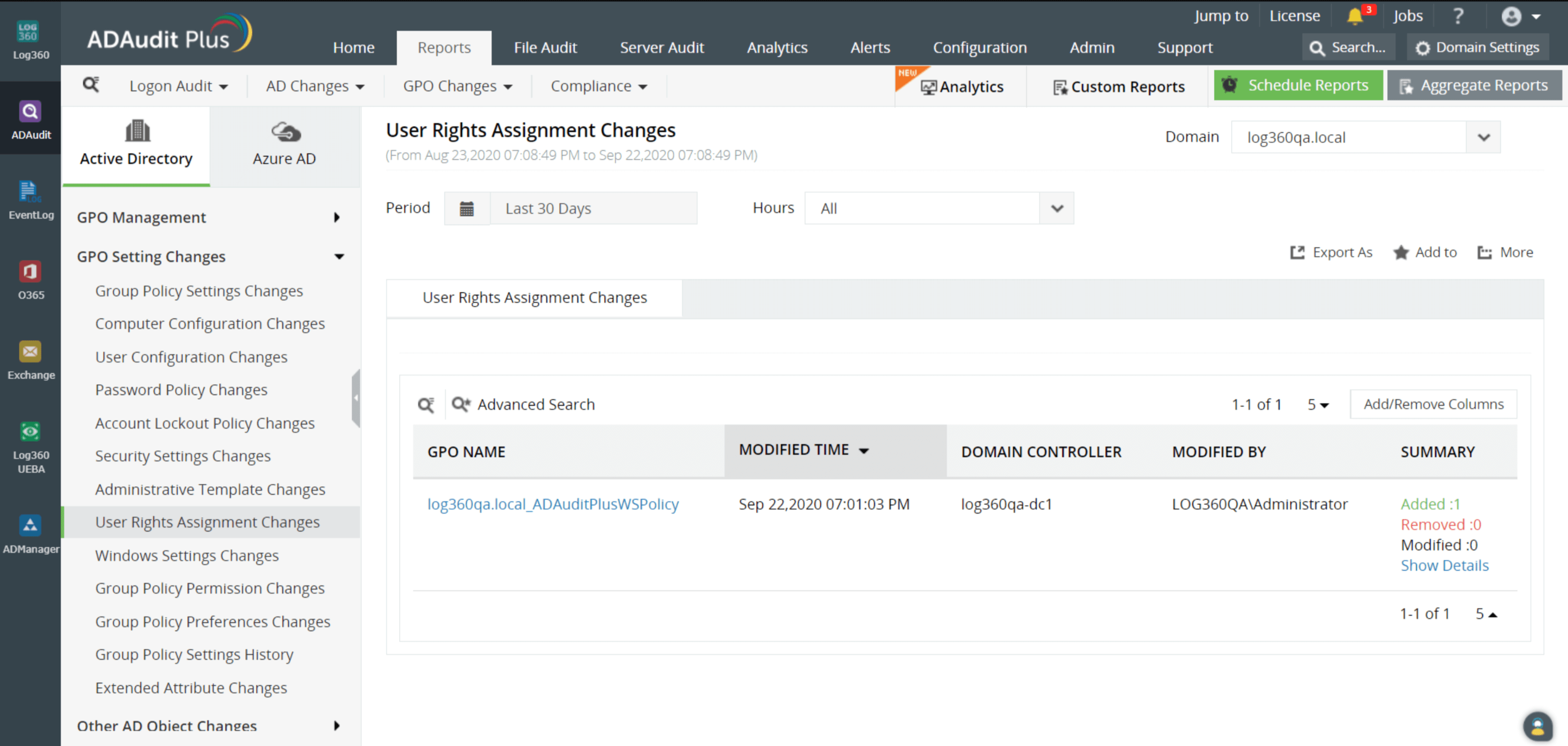Click the user account avatar icon
The height and width of the screenshot is (746, 1568).
point(1511,16)
